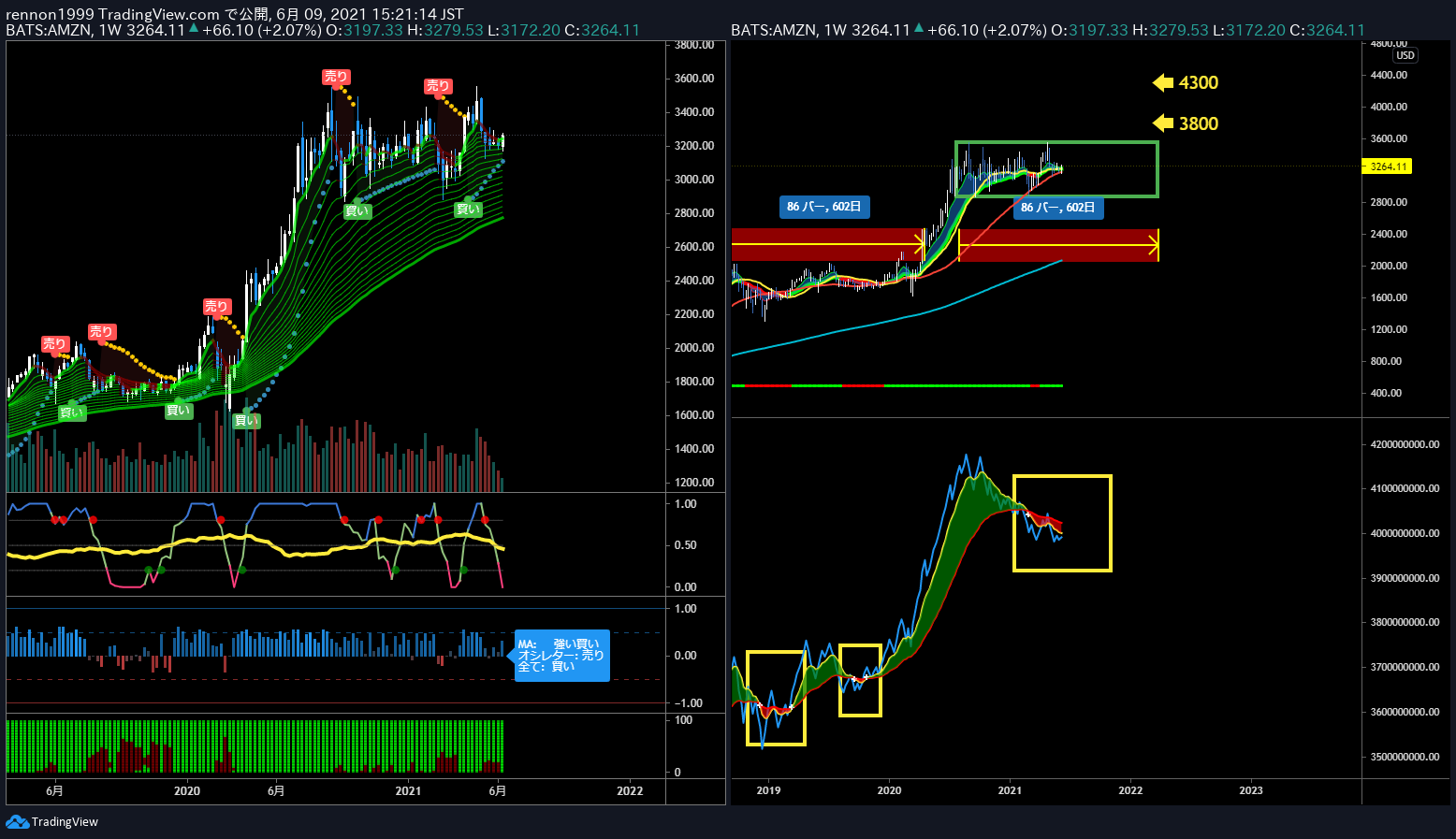1456x839 pixels.
Task: Click the 4000000000.00 volume axis value
Action: pos(1405,533)
